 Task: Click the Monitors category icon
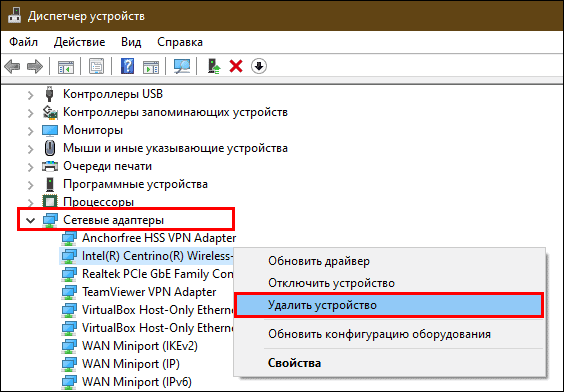pos(50,130)
